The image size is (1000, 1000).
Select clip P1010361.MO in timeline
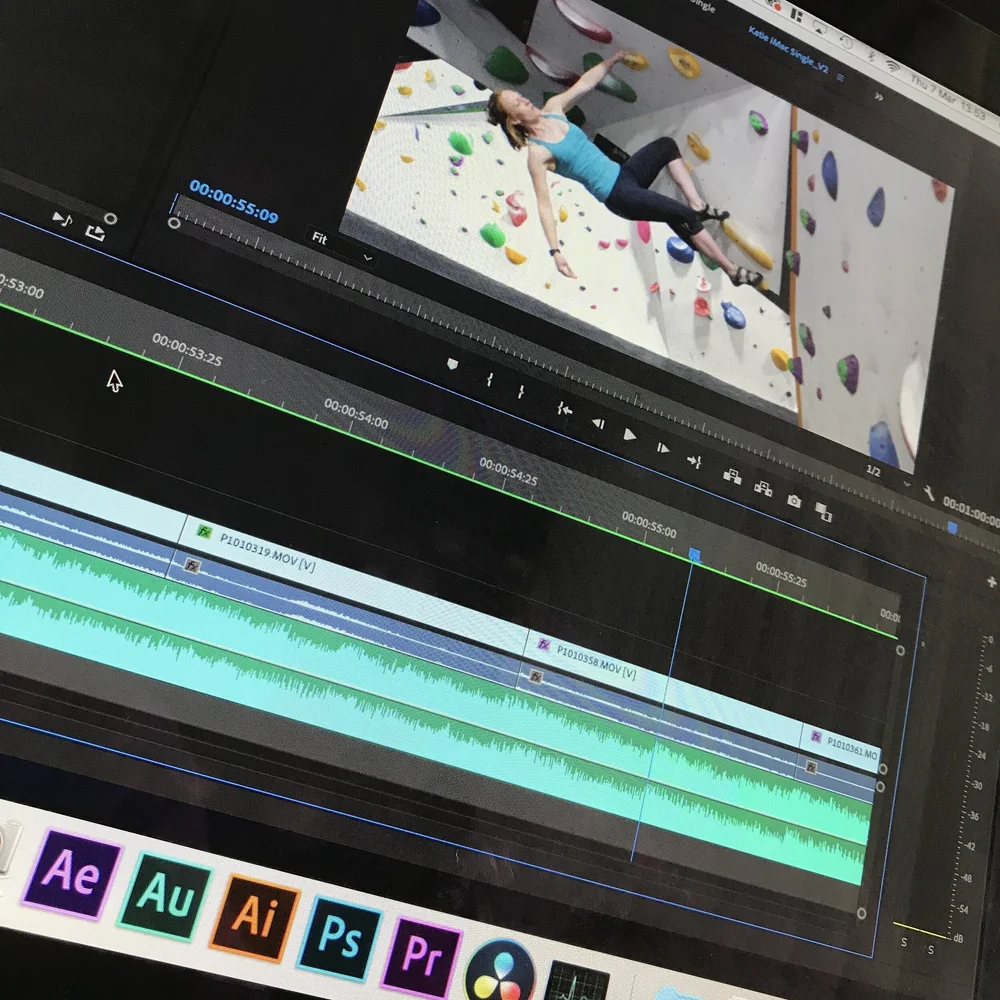[x=841, y=746]
